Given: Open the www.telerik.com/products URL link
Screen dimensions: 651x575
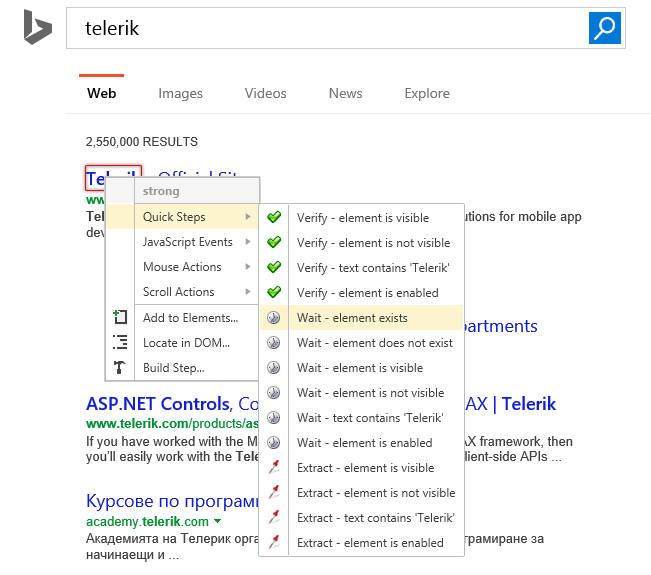Looking at the screenshot, I should point(172,423).
